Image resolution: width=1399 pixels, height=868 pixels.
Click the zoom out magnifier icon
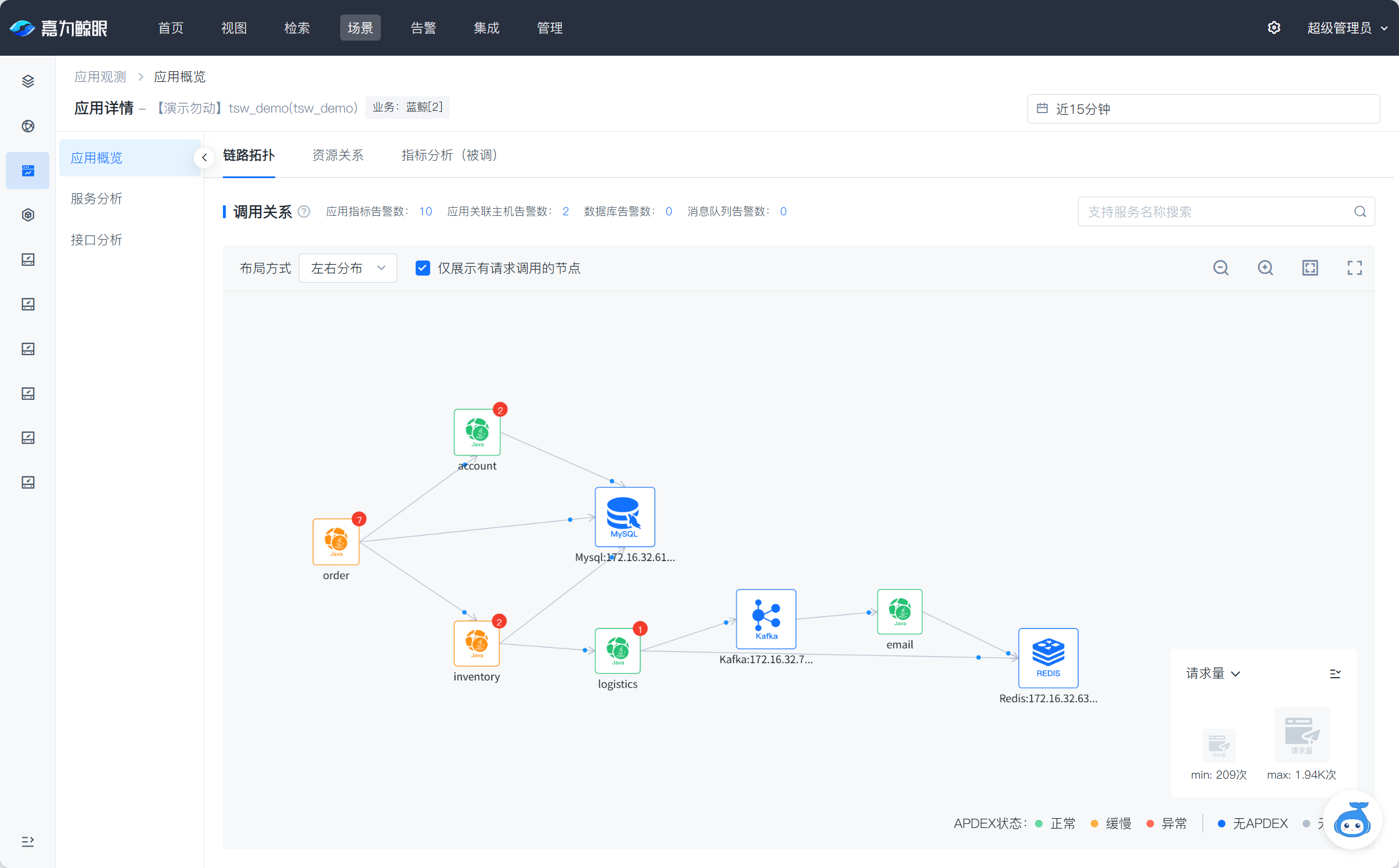pyautogui.click(x=1221, y=267)
